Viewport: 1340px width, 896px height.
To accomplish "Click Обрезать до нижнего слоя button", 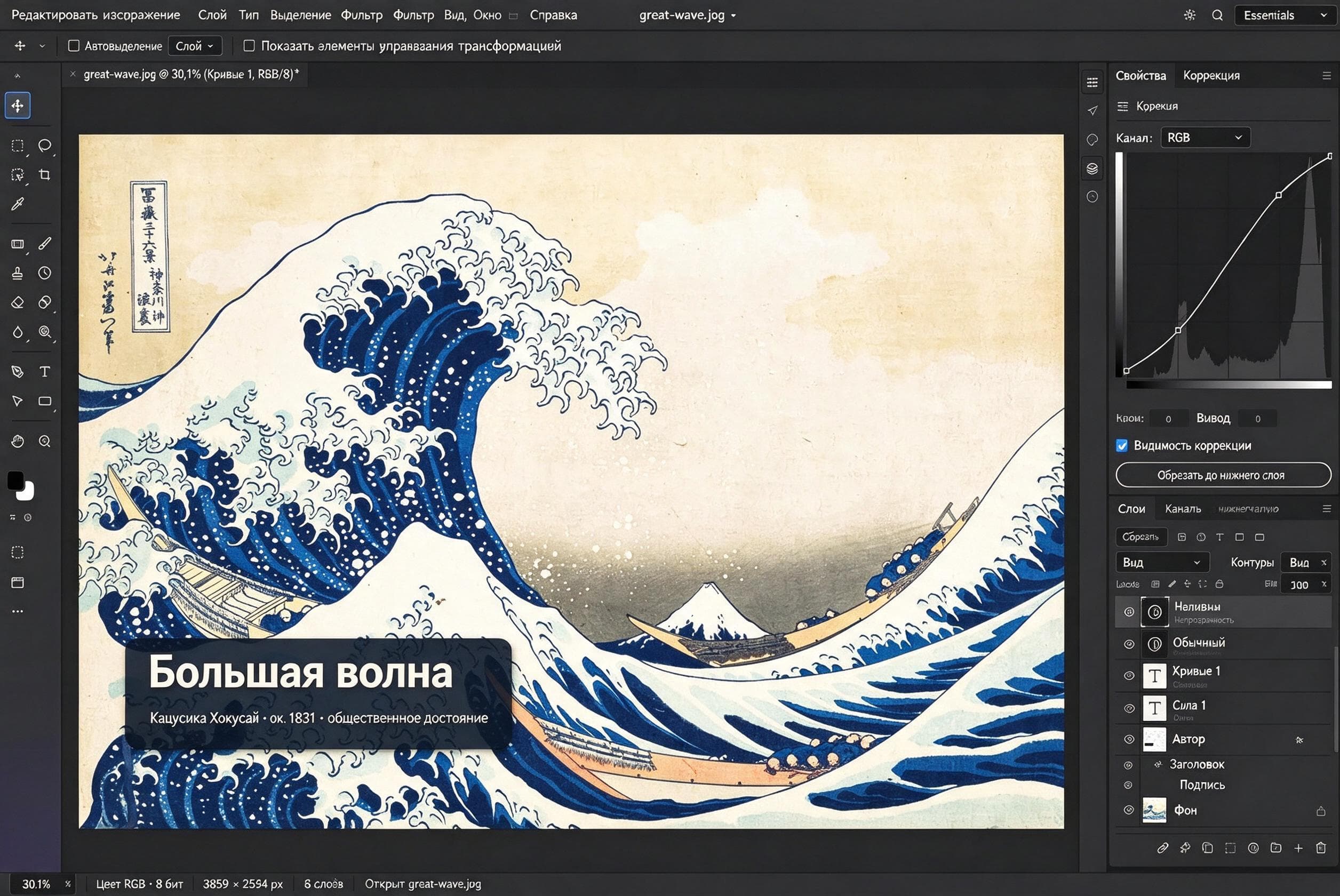I will pyautogui.click(x=1223, y=475).
